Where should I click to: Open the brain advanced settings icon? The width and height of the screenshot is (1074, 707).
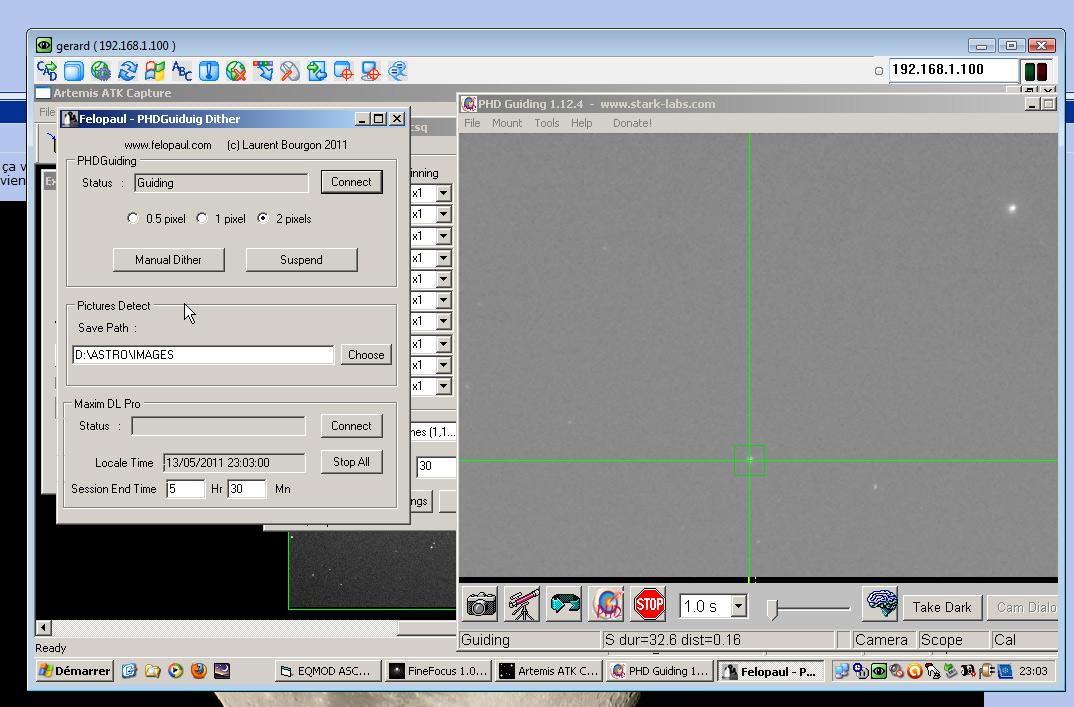[880, 604]
